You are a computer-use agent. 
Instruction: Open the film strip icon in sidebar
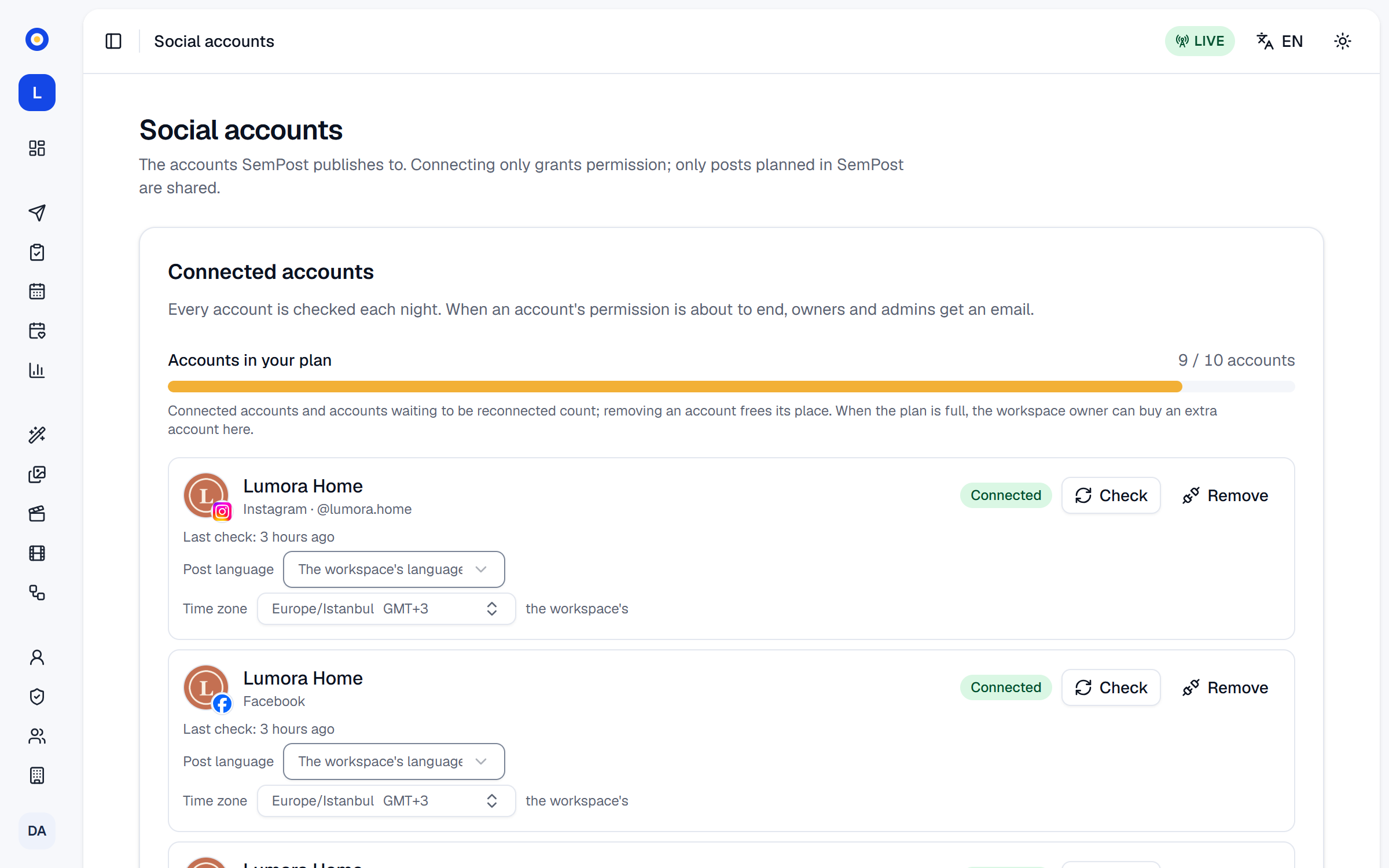(x=37, y=553)
